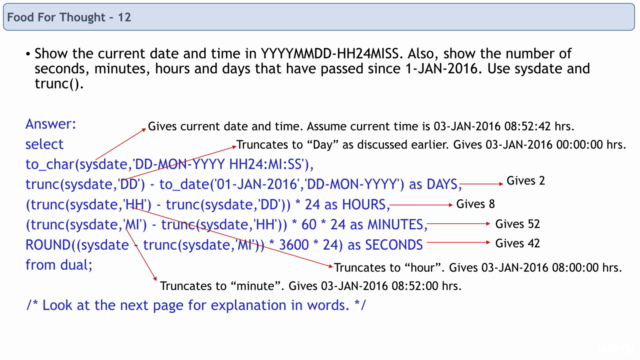Click the 'Gives 8' annotation
The width and height of the screenshot is (640, 360).
tap(476, 204)
